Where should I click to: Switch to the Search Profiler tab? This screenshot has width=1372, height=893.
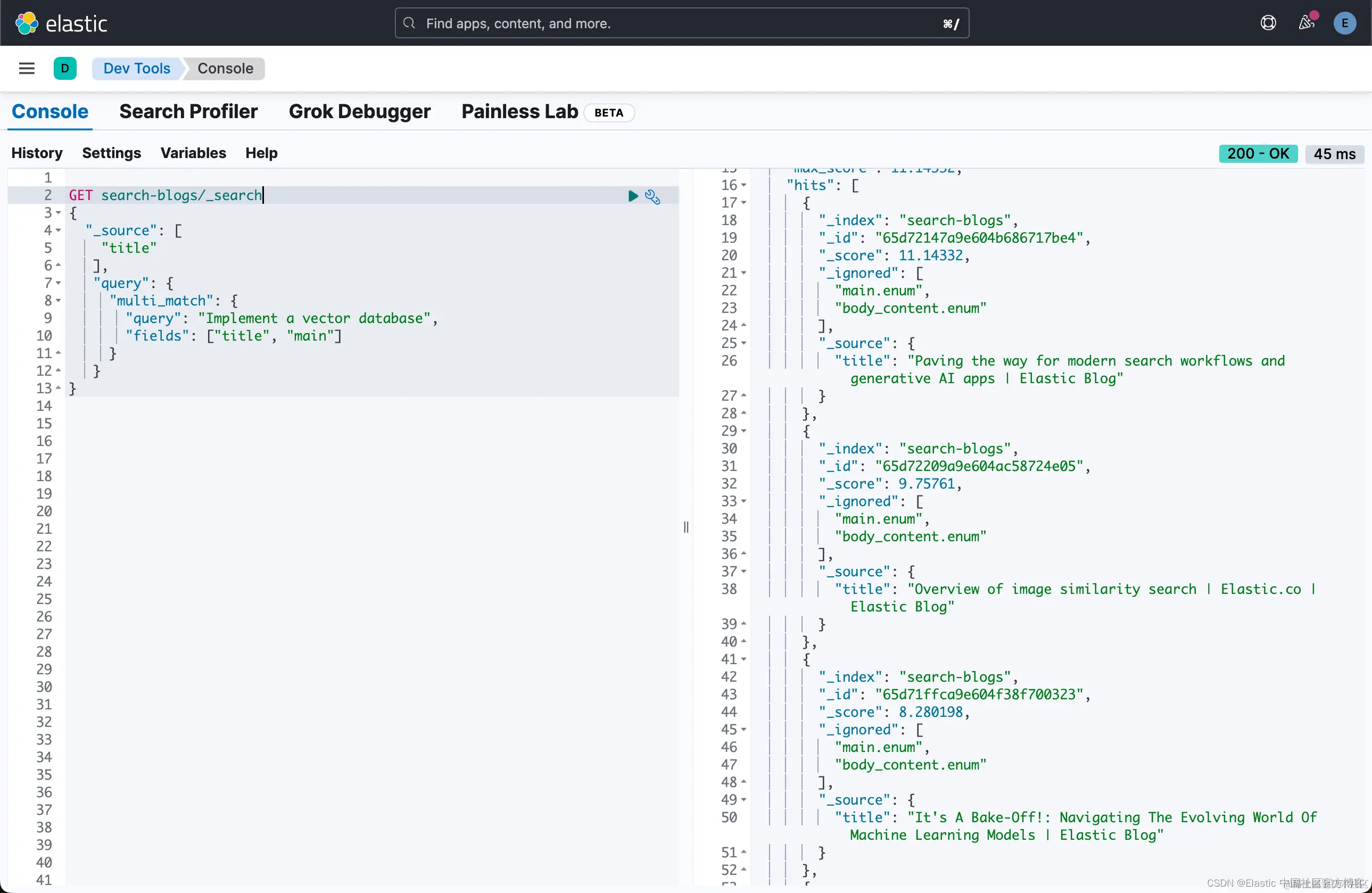188,111
